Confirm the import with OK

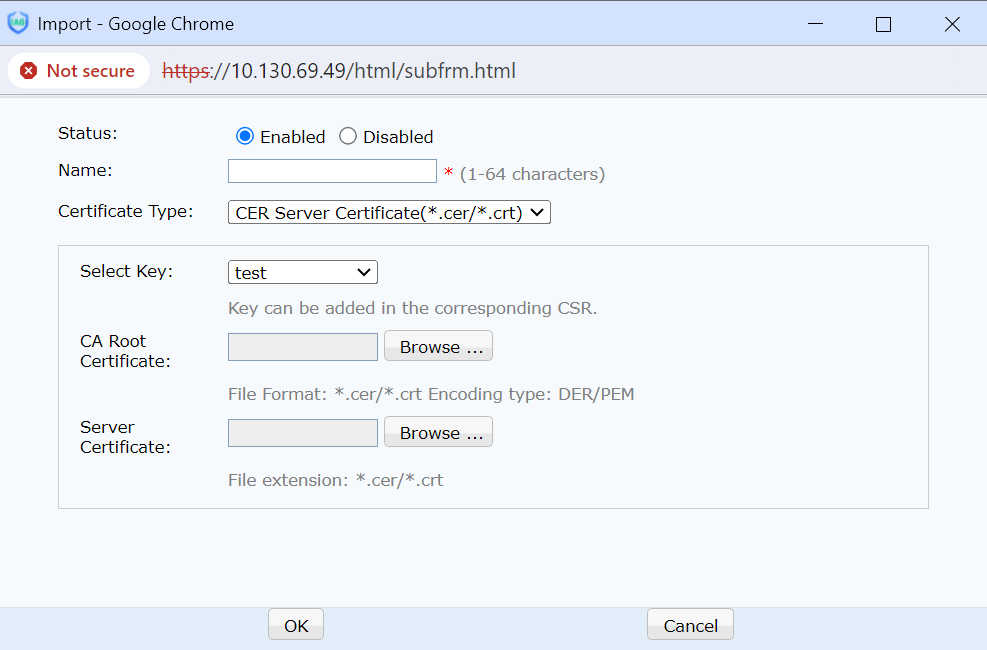tap(296, 626)
